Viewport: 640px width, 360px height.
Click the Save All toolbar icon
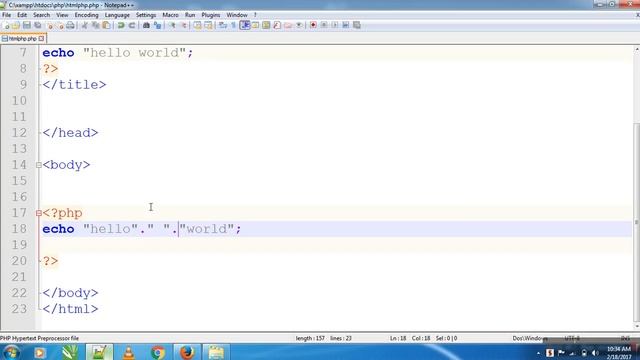38,25
